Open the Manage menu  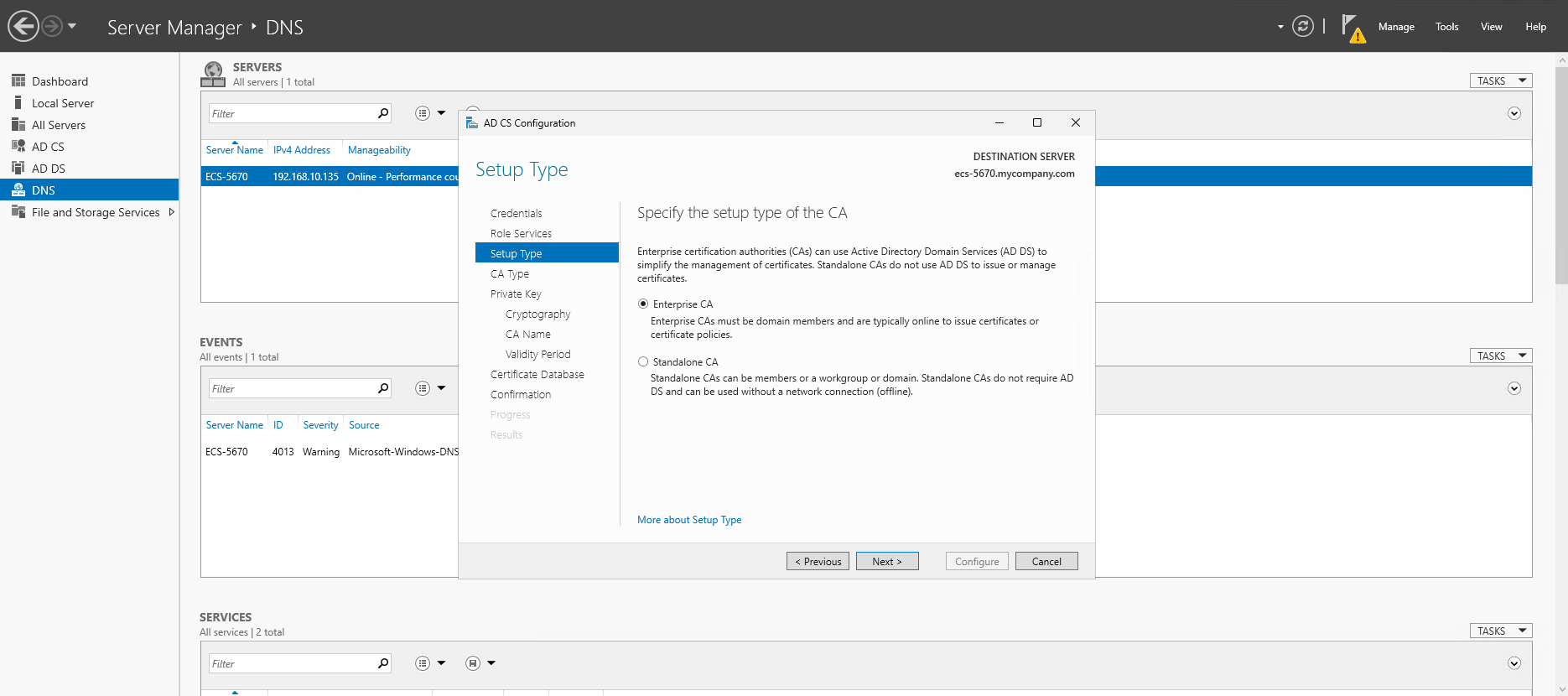click(1396, 27)
